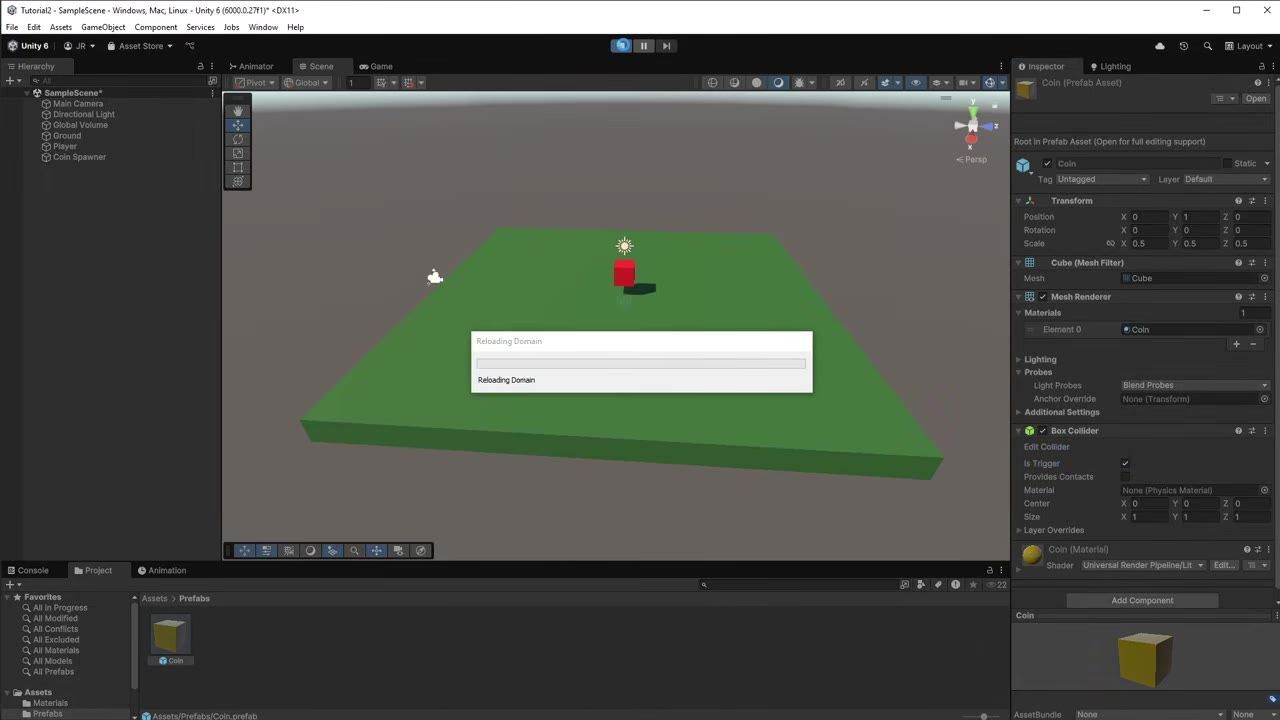Expand the Additional Settings section
1280x720 pixels.
[x=1018, y=412]
